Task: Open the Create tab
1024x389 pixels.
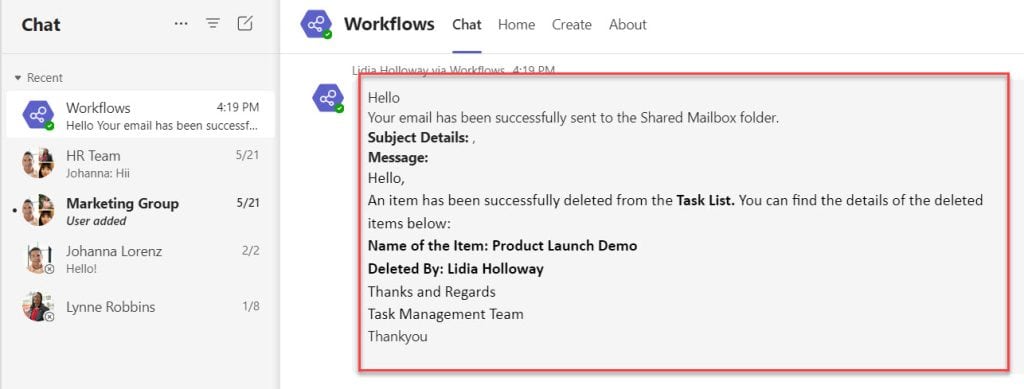Action: tap(571, 25)
